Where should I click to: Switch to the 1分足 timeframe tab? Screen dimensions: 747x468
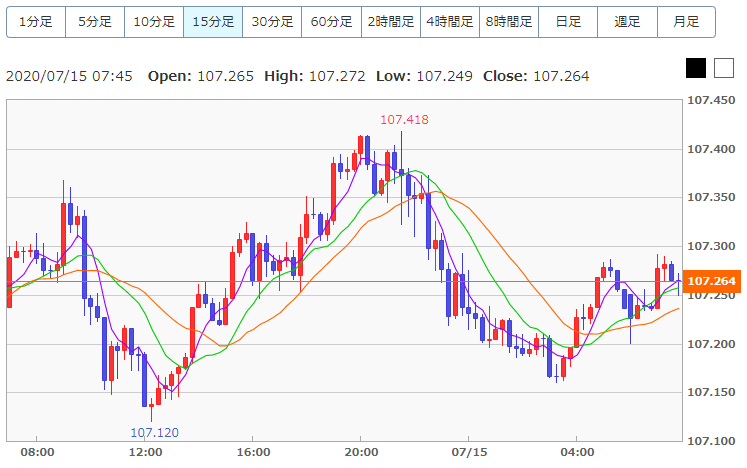click(36, 22)
